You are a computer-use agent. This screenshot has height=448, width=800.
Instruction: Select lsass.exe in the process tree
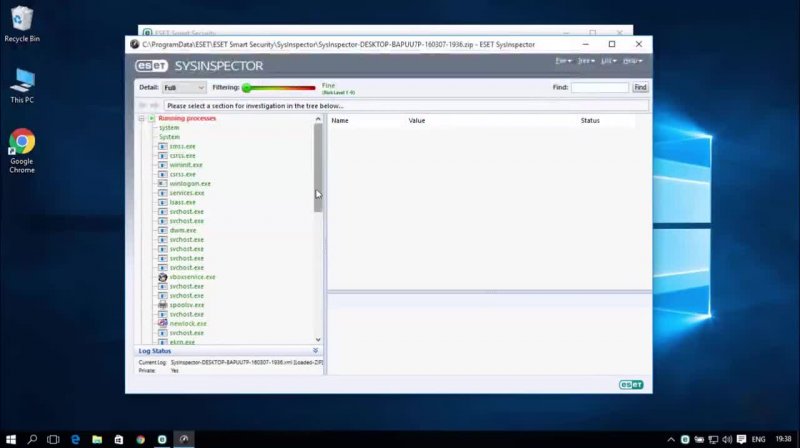183,202
